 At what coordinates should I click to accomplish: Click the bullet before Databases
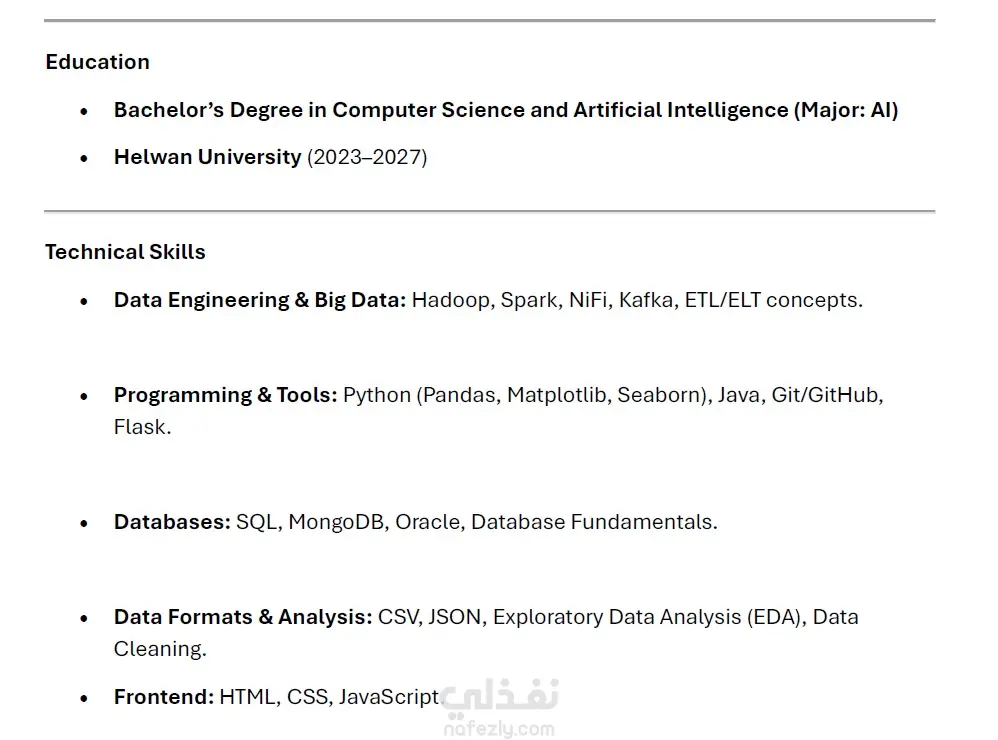[x=84, y=524]
